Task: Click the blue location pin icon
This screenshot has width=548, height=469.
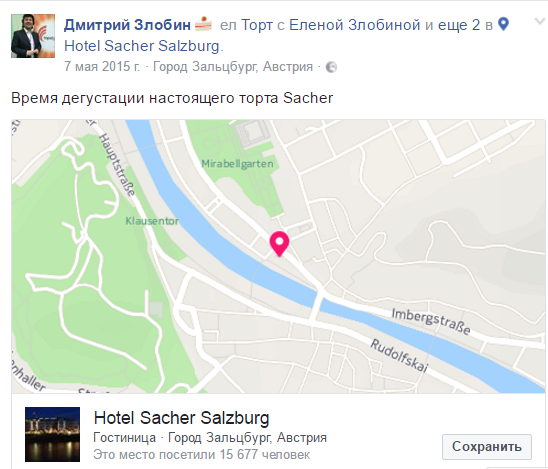Action: [x=503, y=24]
